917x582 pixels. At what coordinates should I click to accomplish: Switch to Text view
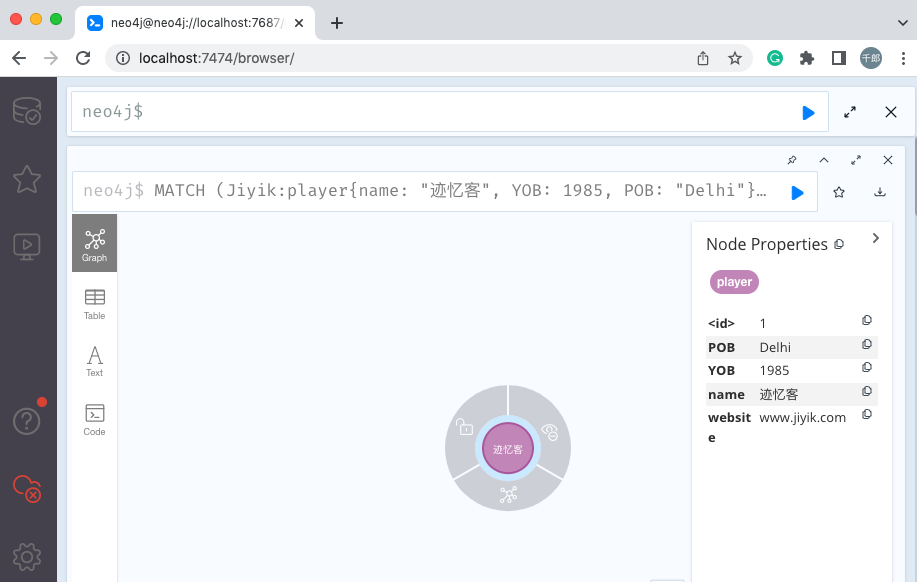[x=94, y=361]
